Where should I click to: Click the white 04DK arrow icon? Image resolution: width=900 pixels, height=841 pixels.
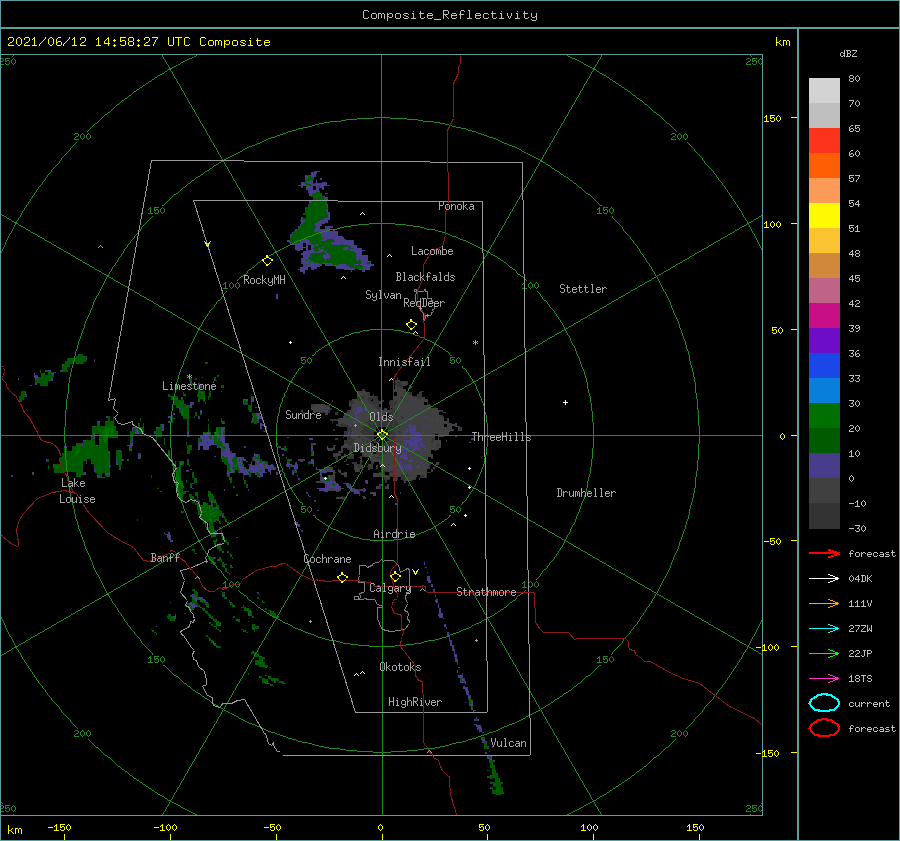[824, 579]
